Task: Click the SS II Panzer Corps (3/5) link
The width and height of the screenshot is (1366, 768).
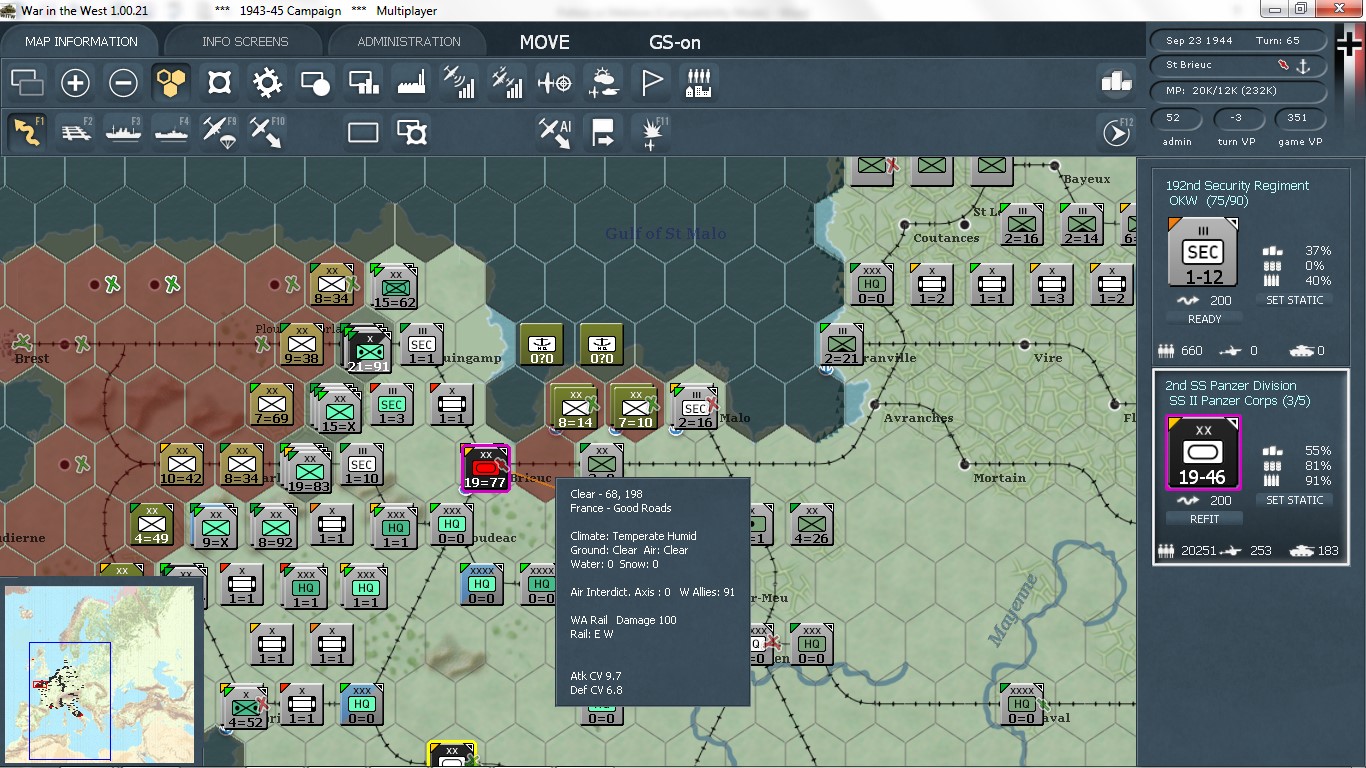Action: click(x=1240, y=401)
